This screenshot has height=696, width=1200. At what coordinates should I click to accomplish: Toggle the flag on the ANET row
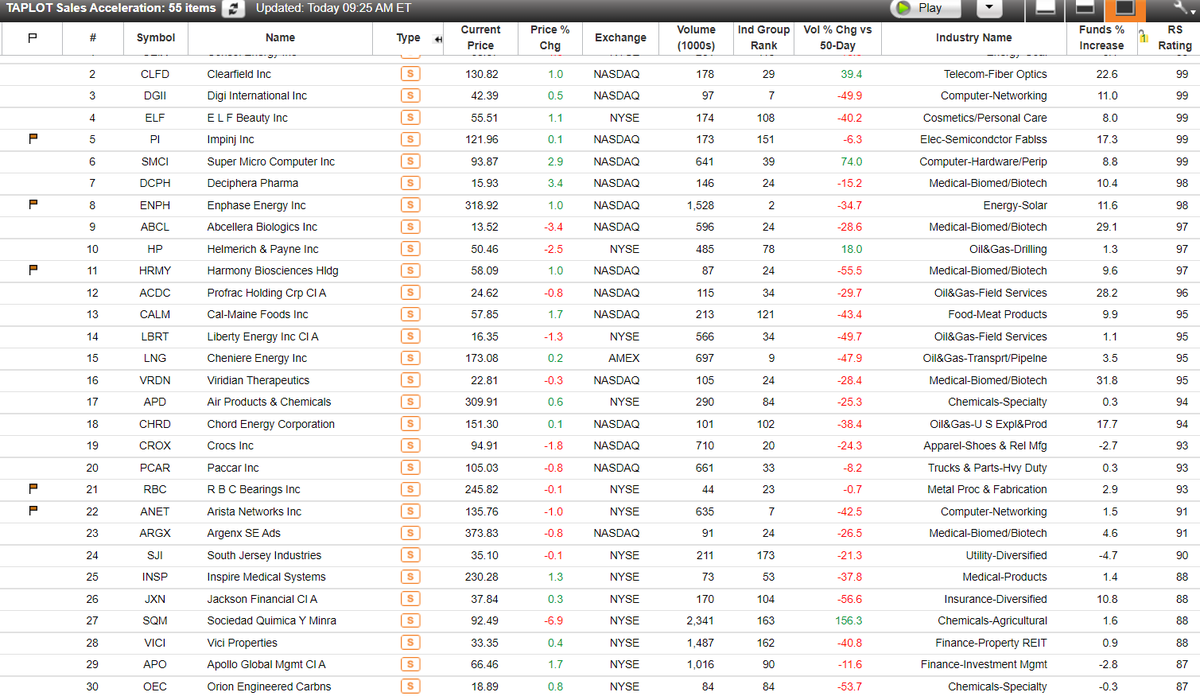pyautogui.click(x=33, y=511)
